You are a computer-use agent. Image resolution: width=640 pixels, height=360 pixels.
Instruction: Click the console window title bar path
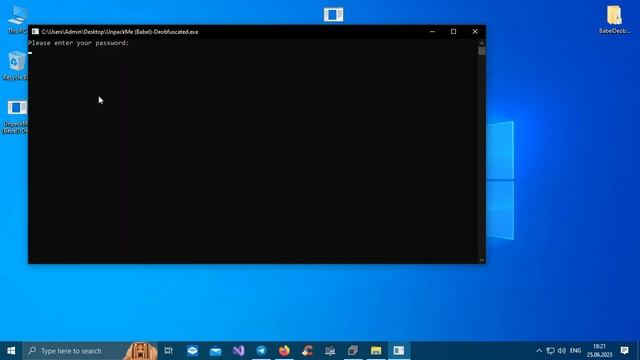click(120, 31)
